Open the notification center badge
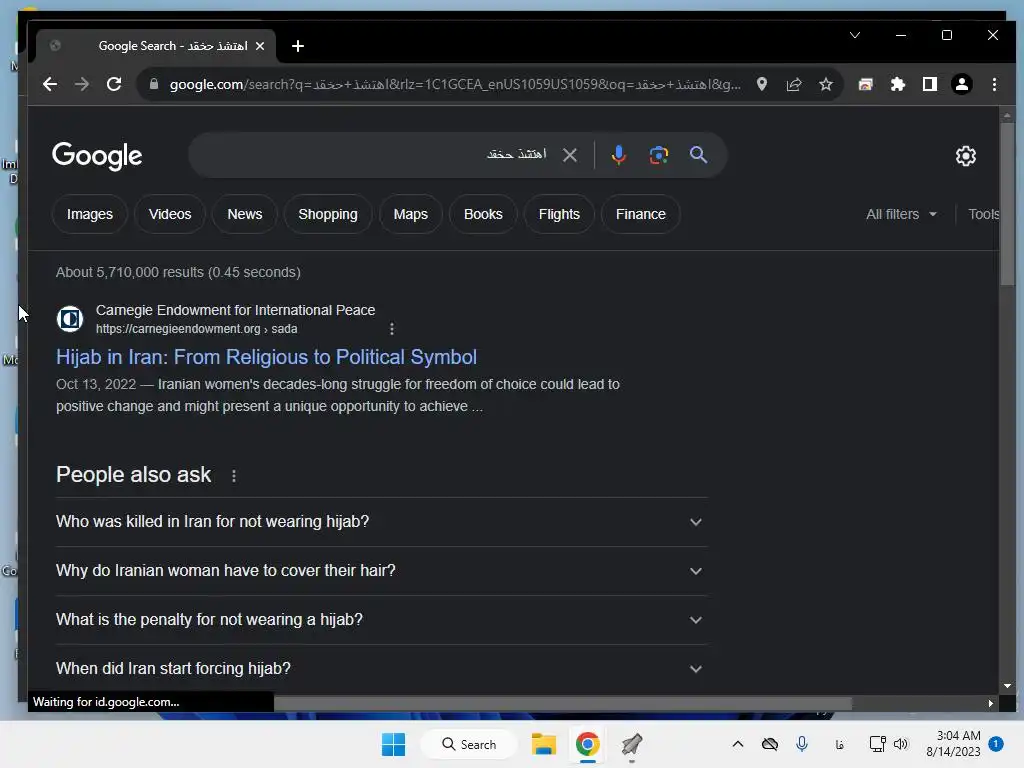The image size is (1024, 768). (995, 744)
